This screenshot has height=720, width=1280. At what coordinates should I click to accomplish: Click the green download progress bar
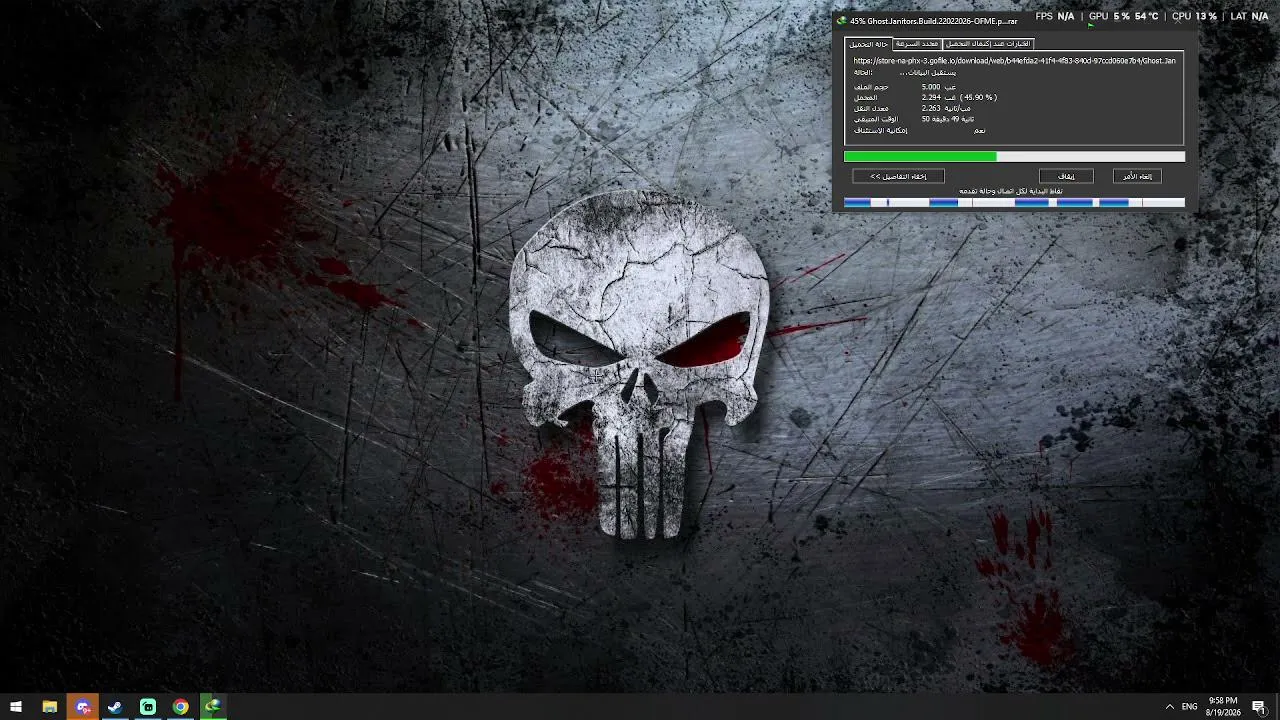pos(1014,156)
